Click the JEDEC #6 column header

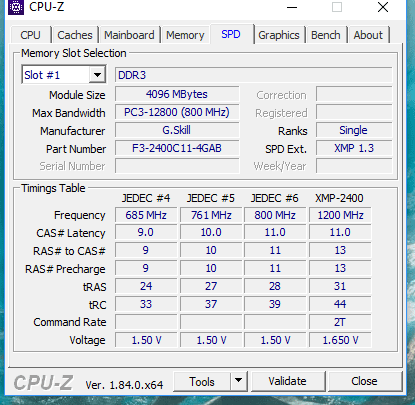tap(275, 198)
